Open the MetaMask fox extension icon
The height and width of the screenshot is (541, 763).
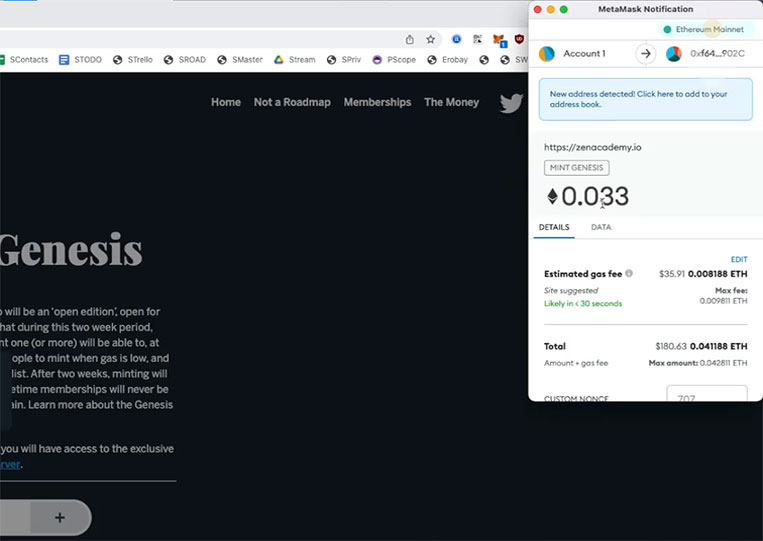pyautogui.click(x=499, y=40)
